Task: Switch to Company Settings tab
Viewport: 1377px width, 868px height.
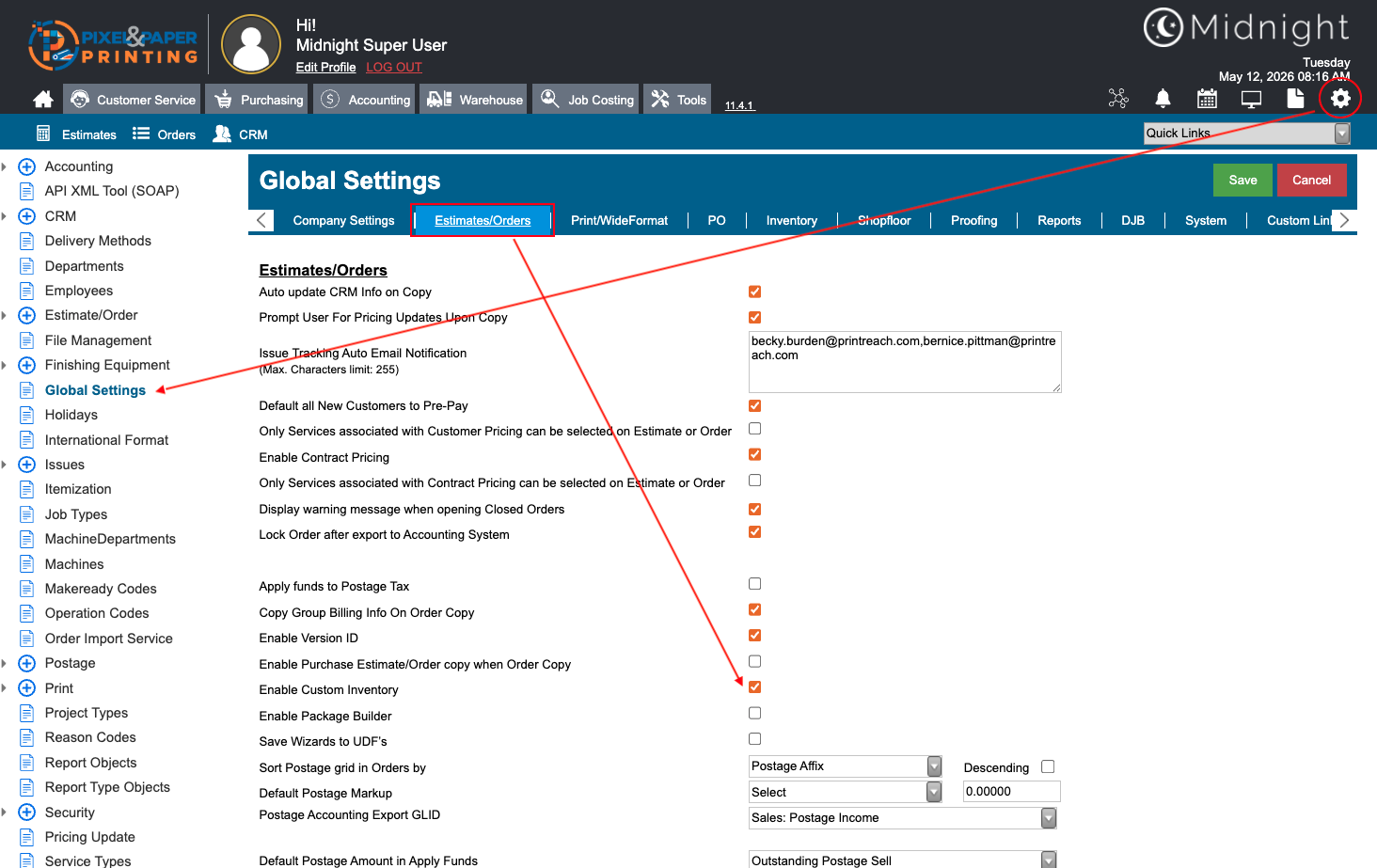Action: coord(343,220)
